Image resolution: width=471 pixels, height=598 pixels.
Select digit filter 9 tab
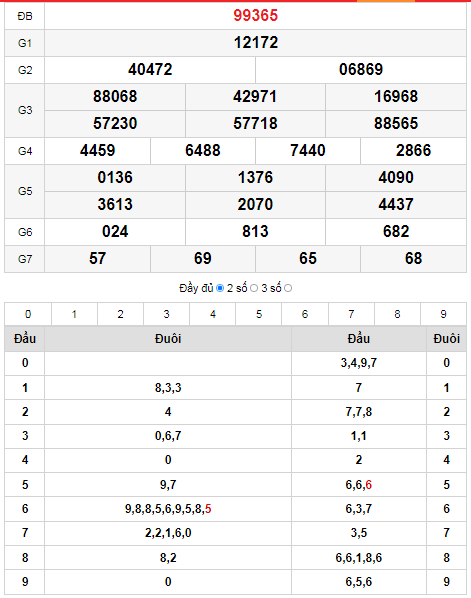coord(444,314)
